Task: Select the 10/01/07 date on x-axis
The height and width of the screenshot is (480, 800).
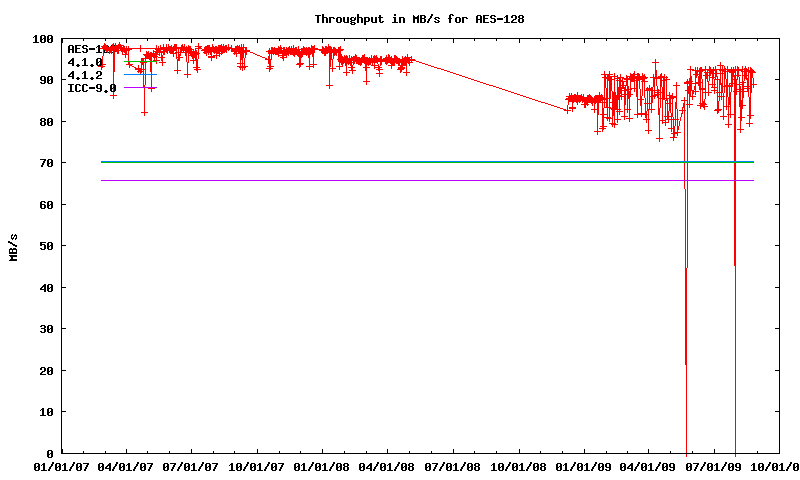Action: coord(258,466)
